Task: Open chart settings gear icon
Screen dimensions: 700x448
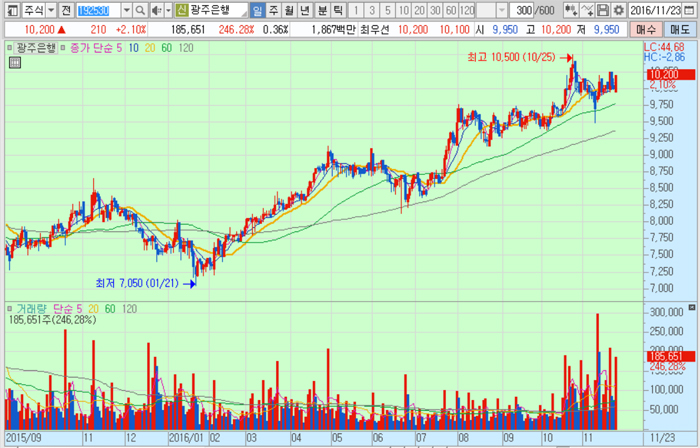Action: tap(618, 10)
